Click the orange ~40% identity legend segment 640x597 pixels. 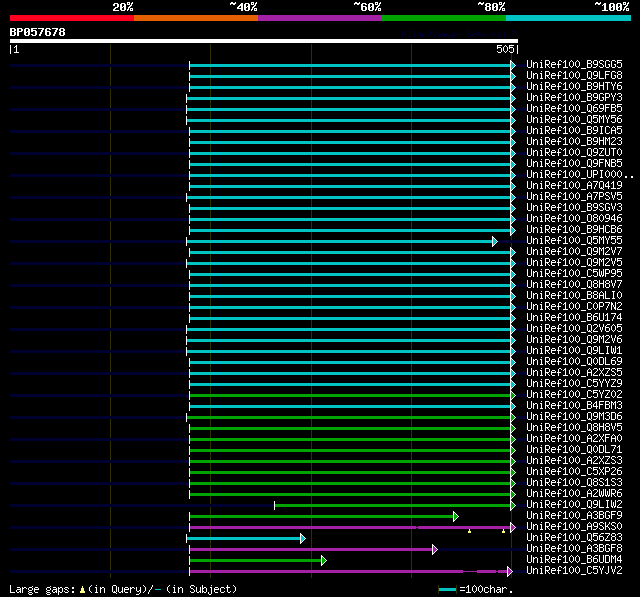pyautogui.click(x=196, y=18)
